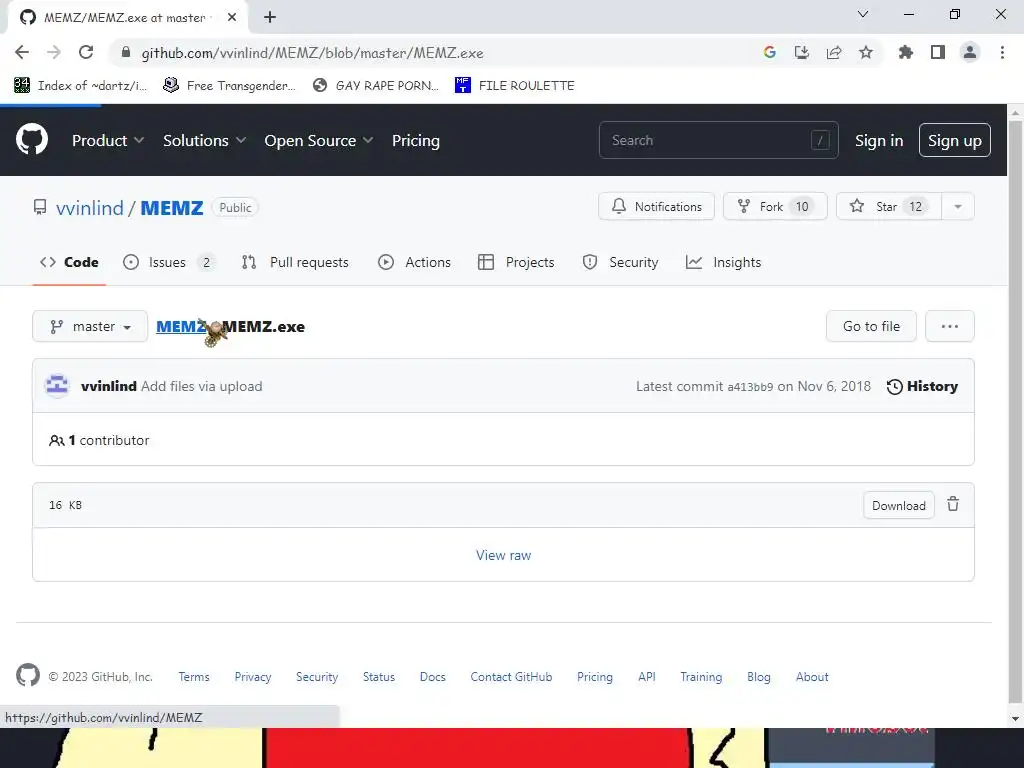Click Contact GitHub in the footer
The image size is (1024, 768).
pyautogui.click(x=511, y=677)
